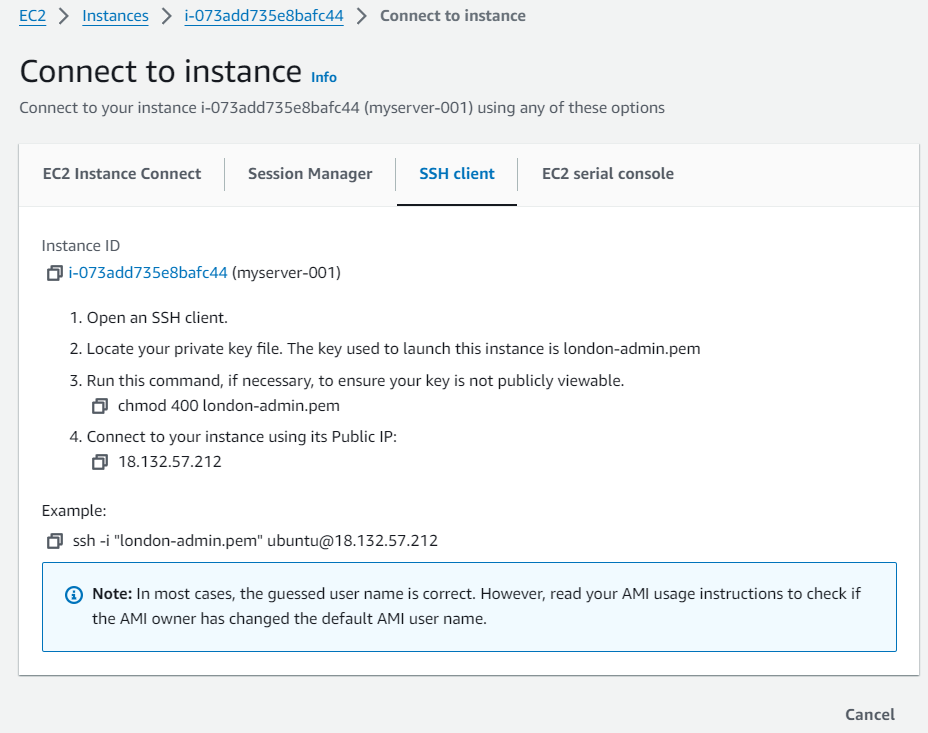Click the info icon in the Note box
Screen dimensions: 928x733
(x=74, y=595)
